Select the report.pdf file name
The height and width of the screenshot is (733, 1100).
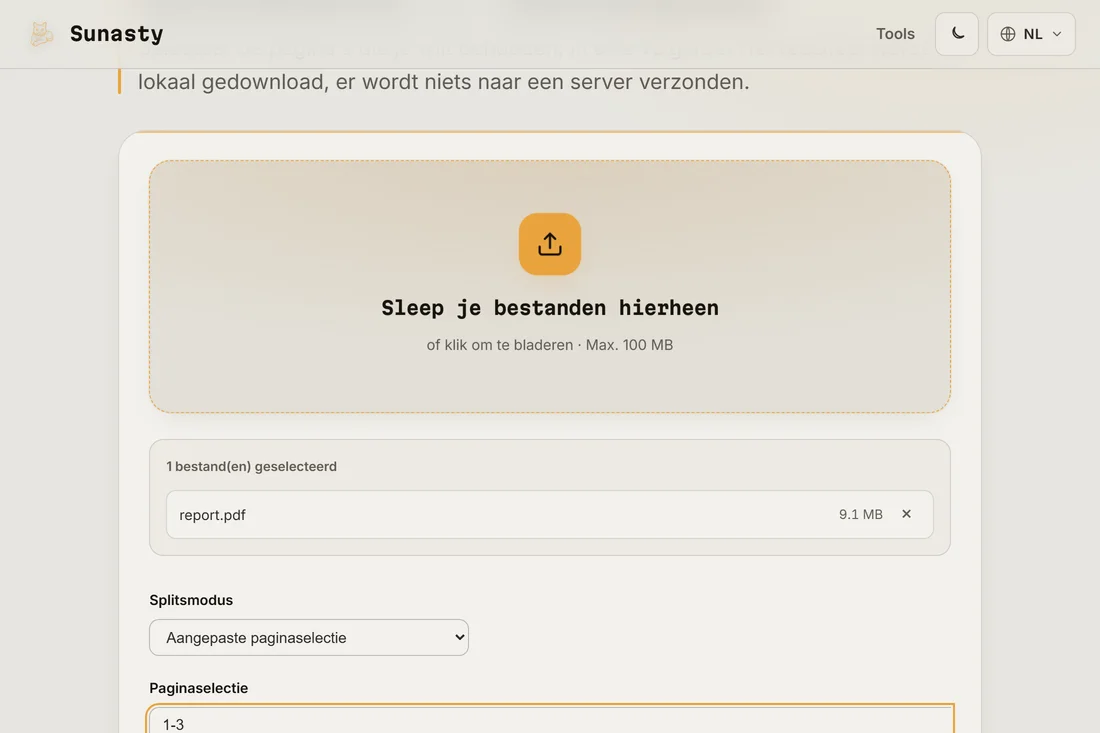[213, 515]
